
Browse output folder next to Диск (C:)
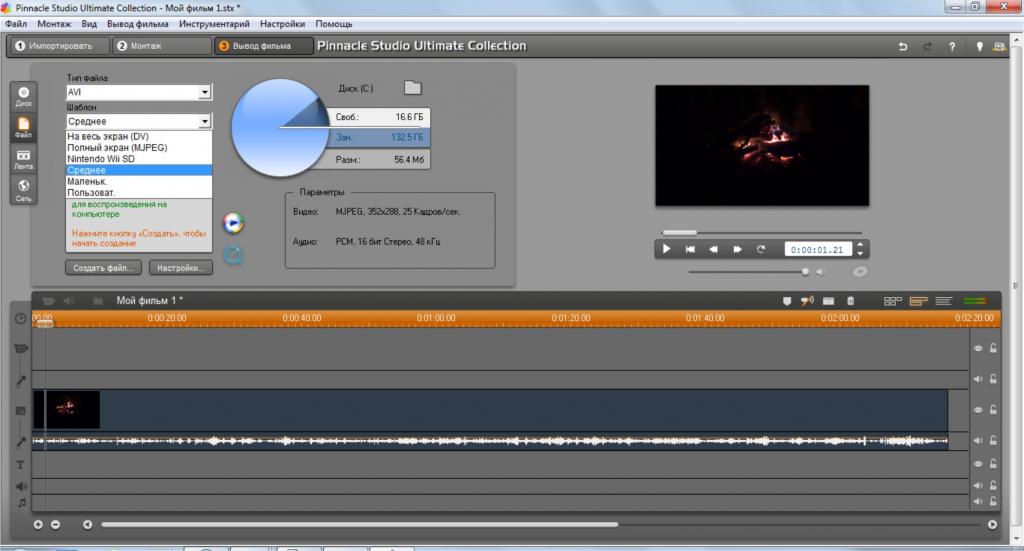[413, 87]
